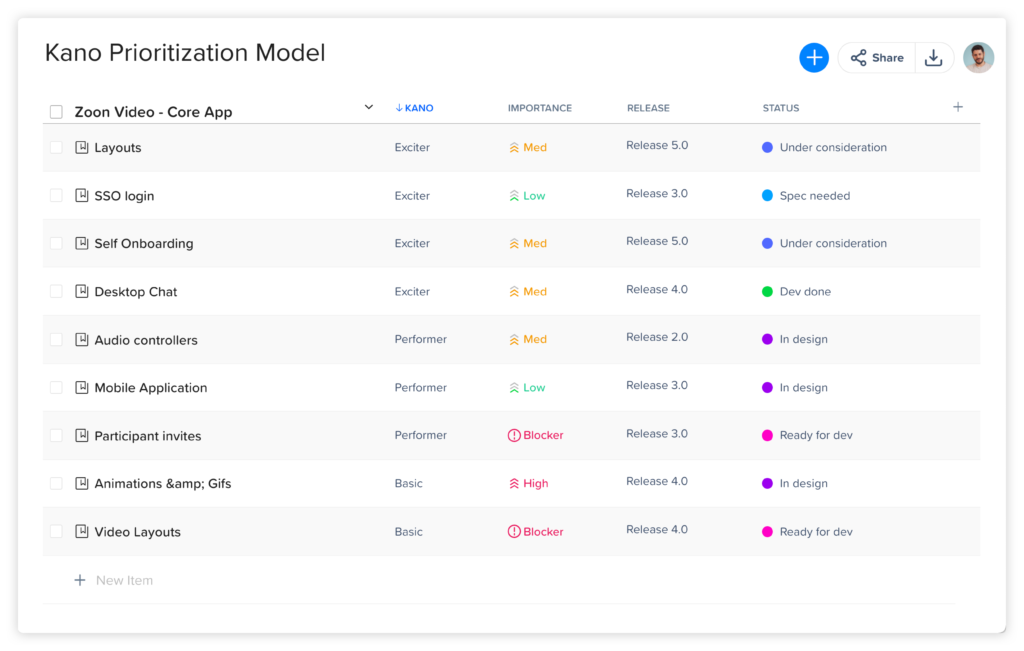The height and width of the screenshot is (651, 1024).
Task: Click the STATUS column header
Action: click(780, 108)
